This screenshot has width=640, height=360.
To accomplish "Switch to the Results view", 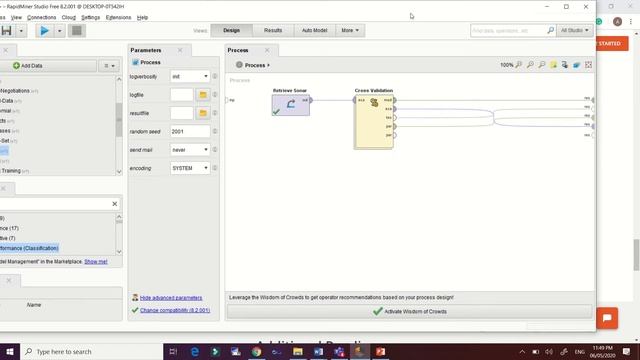I will 273,30.
